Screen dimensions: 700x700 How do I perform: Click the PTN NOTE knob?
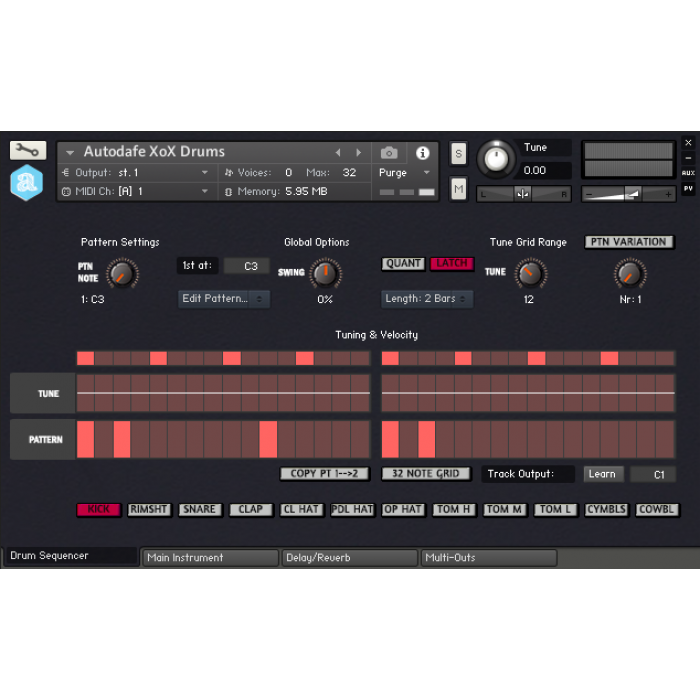click(122, 274)
